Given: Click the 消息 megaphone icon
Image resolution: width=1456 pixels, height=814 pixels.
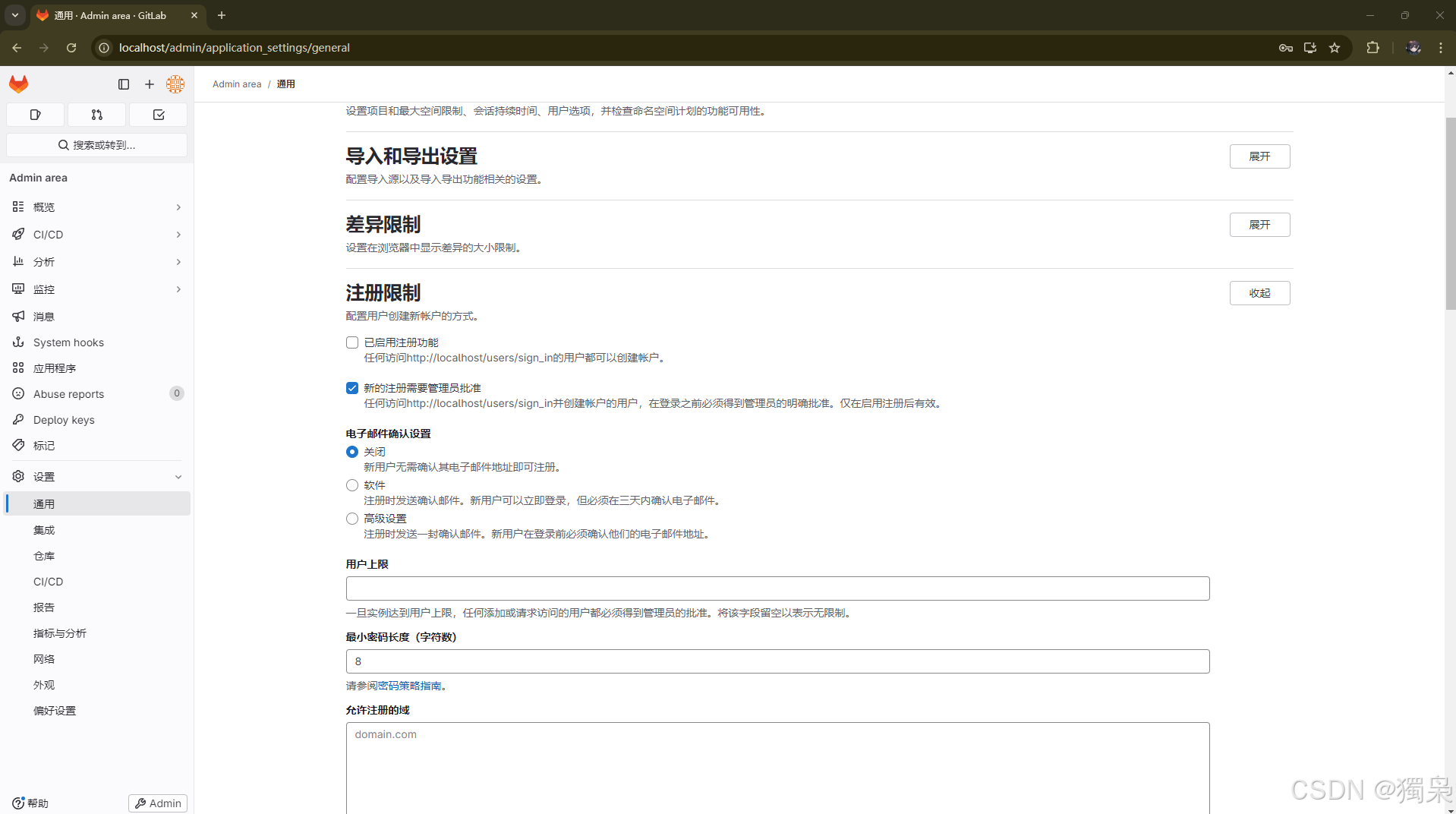Looking at the screenshot, I should [18, 316].
